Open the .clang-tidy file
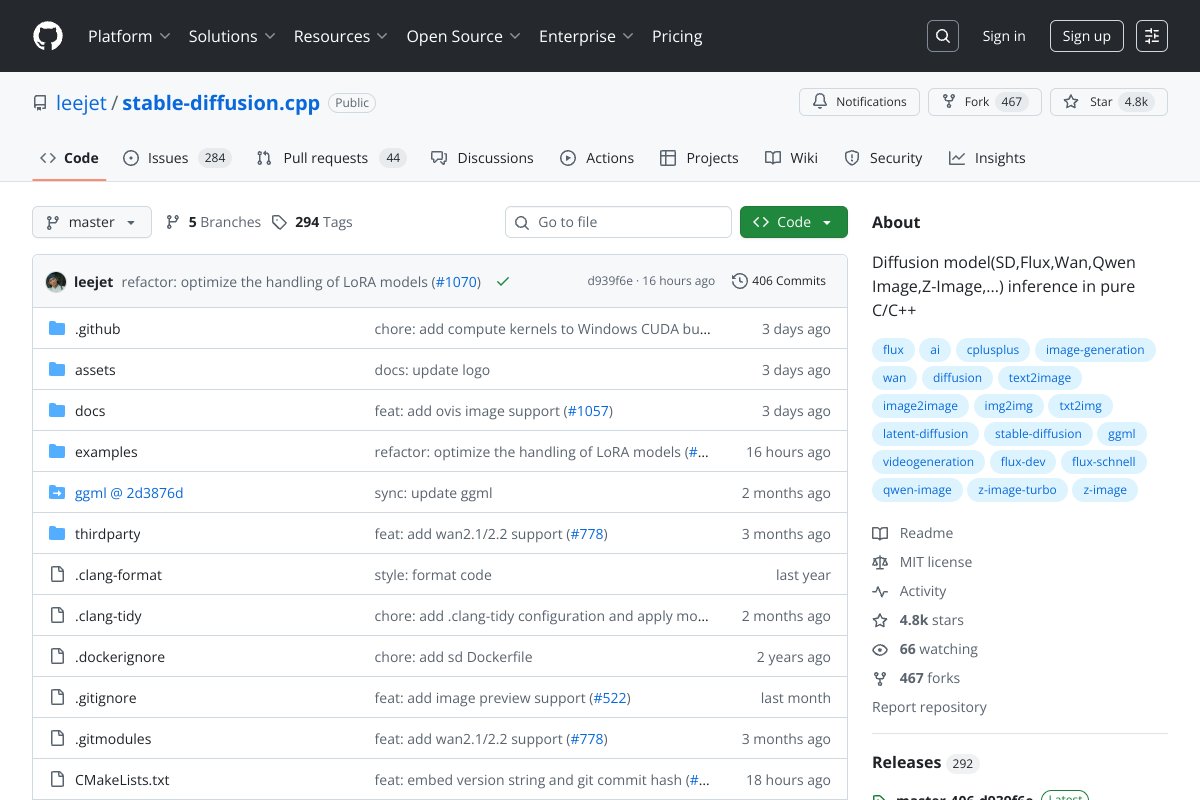Screen dimensions: 1200x800 tap(108, 616)
